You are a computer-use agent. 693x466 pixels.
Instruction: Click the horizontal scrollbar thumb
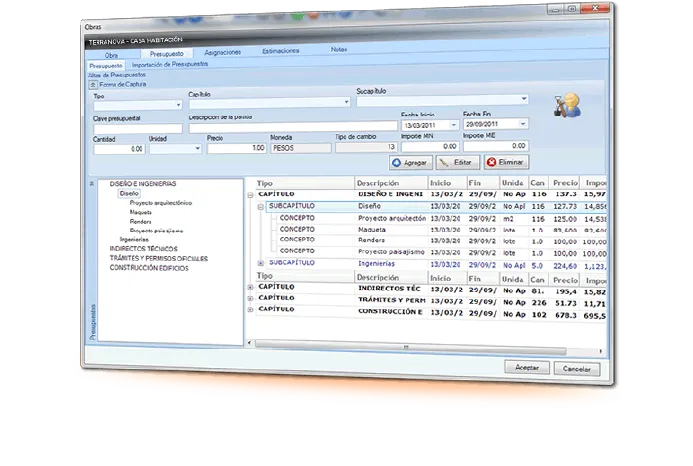tap(411, 347)
